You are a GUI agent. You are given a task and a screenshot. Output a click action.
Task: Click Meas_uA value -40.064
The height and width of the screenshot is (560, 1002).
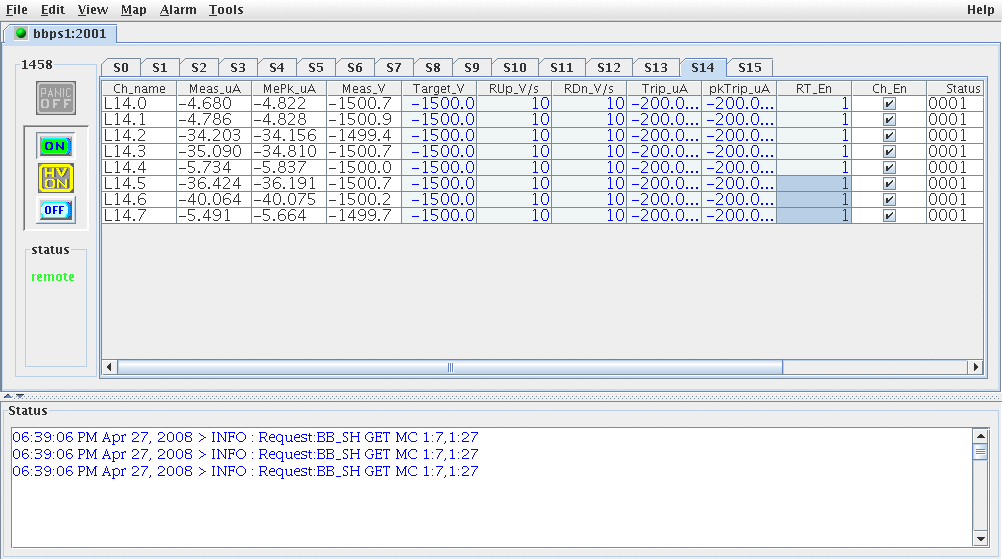pyautogui.click(x=214, y=199)
